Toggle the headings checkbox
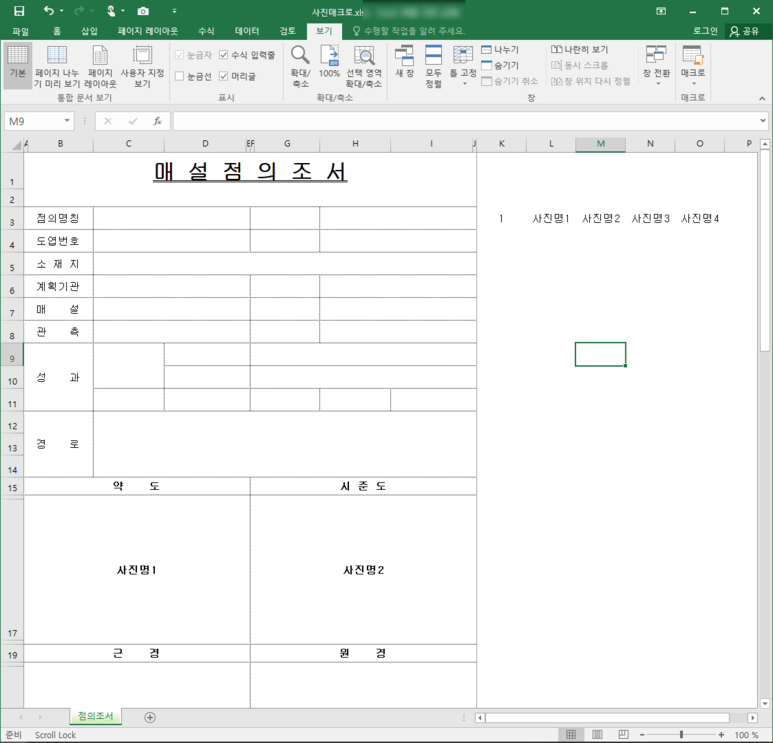The height and width of the screenshot is (743, 773). click(224, 76)
